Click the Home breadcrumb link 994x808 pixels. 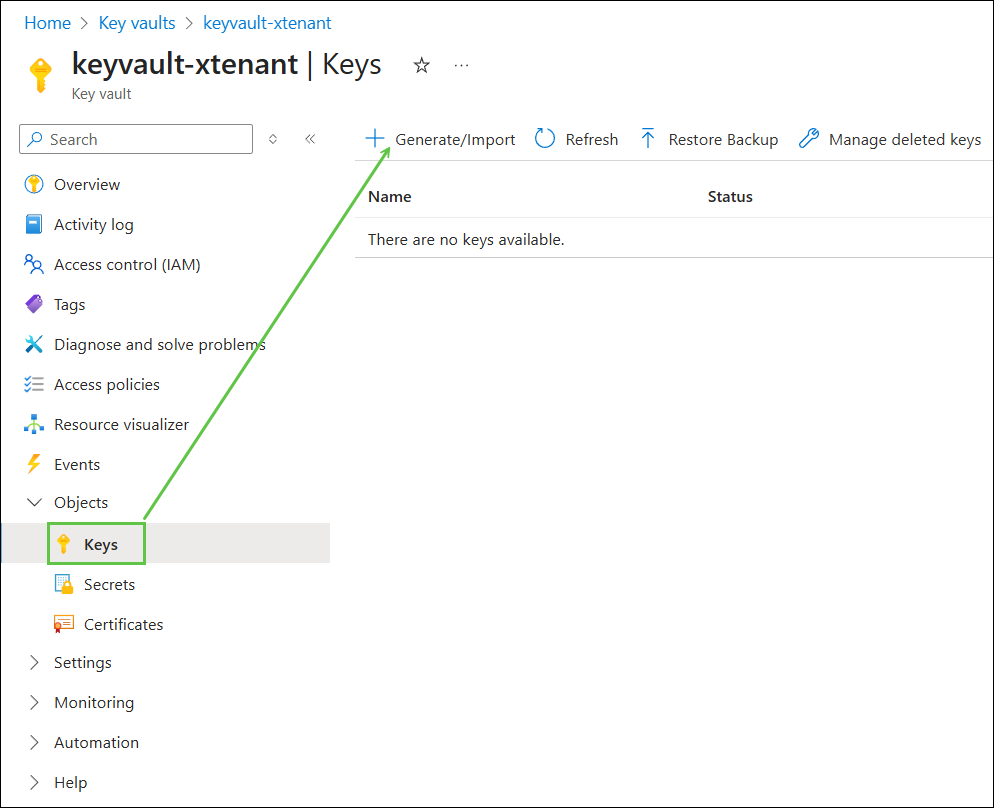[x=48, y=23]
